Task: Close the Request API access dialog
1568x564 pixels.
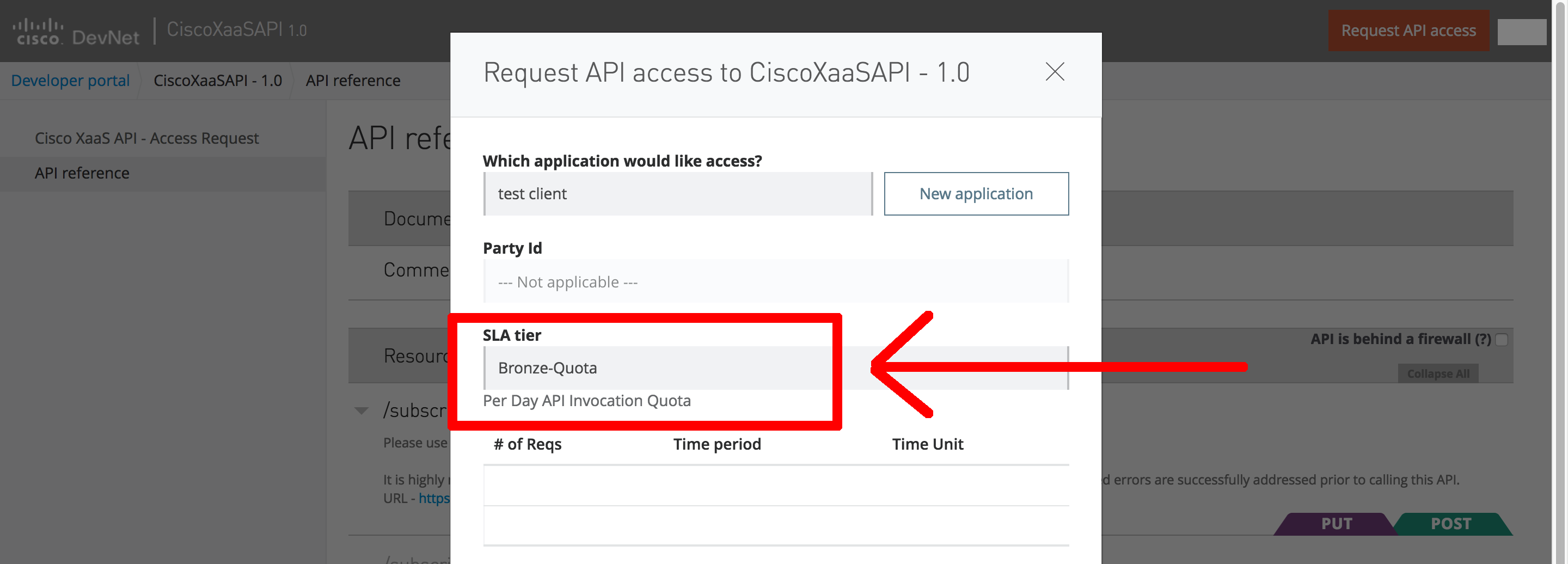Action: (x=1054, y=72)
